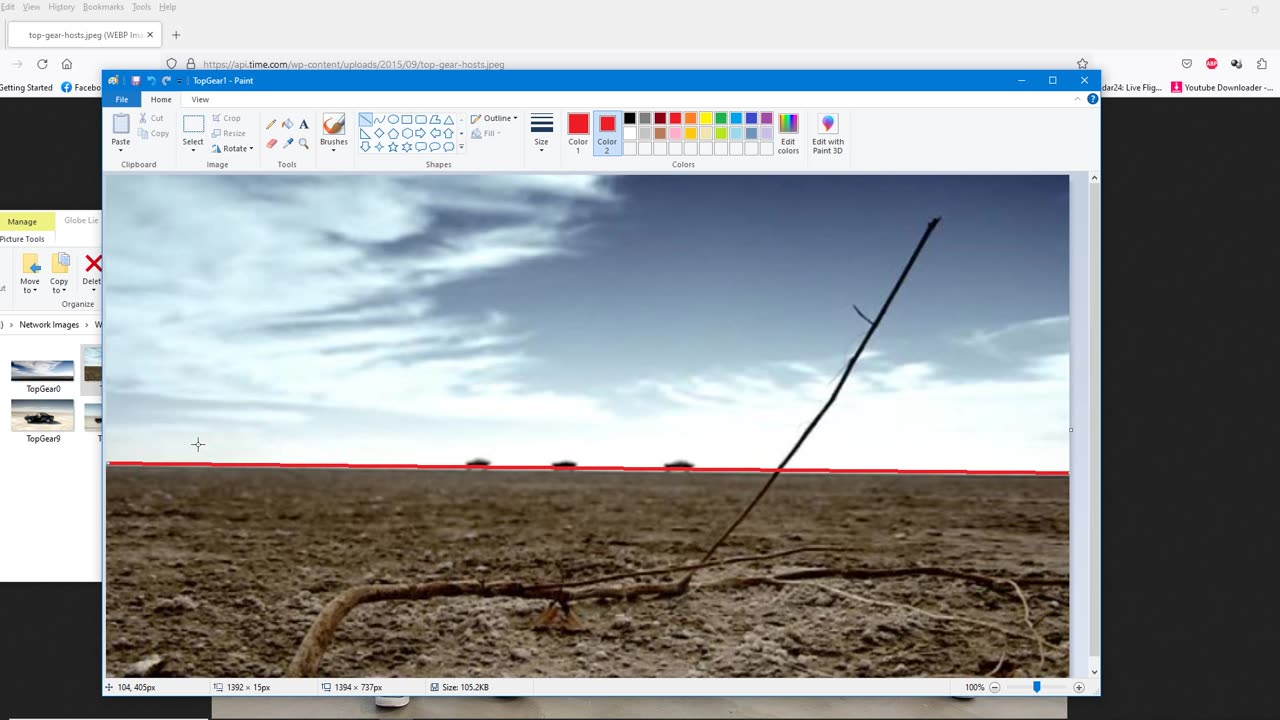Activate Color 2 swatch button
The image size is (1280, 720).
point(607,133)
